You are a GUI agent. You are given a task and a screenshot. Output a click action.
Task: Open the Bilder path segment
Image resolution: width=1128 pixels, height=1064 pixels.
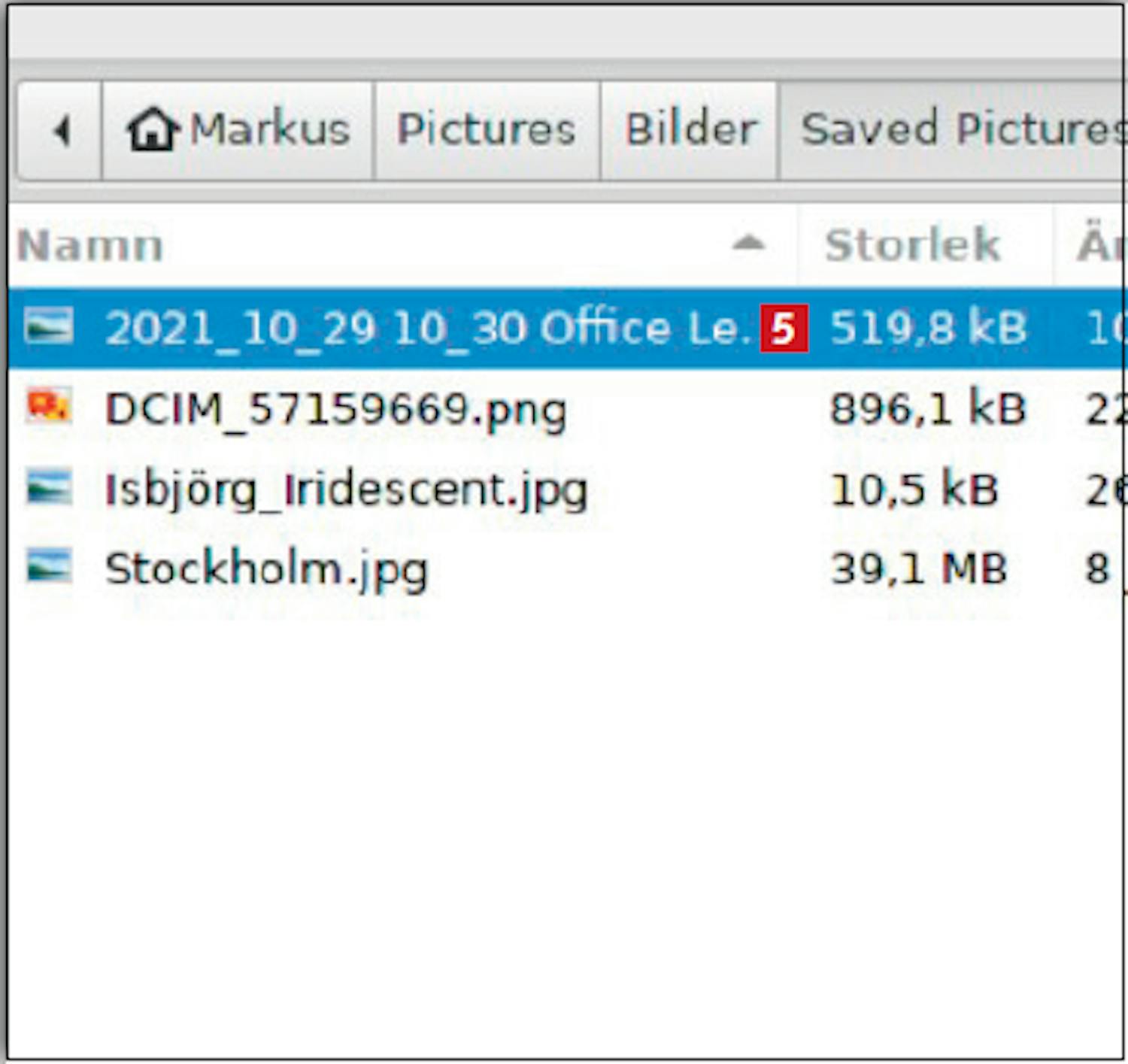[x=690, y=129]
